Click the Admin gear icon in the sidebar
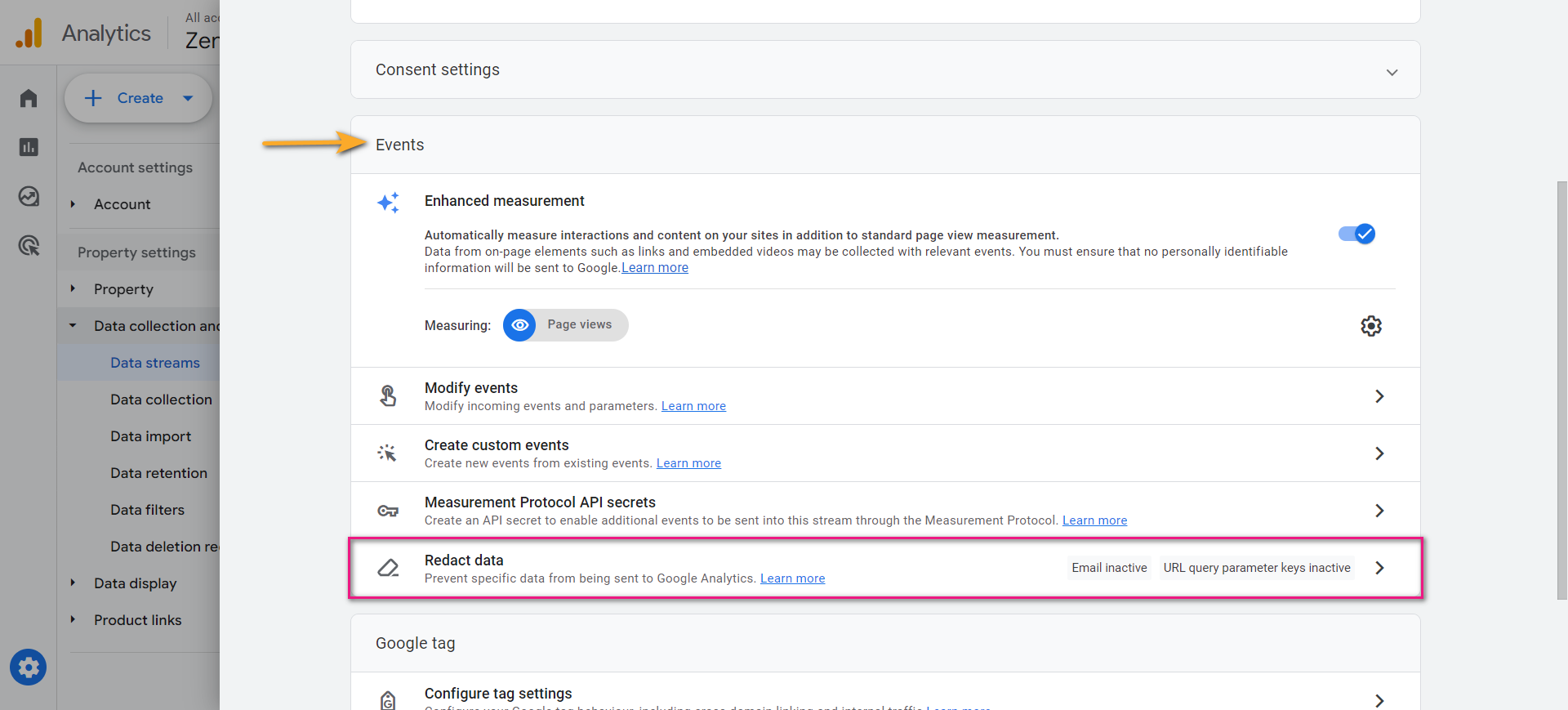Viewport: 1568px width, 710px height. 29,668
